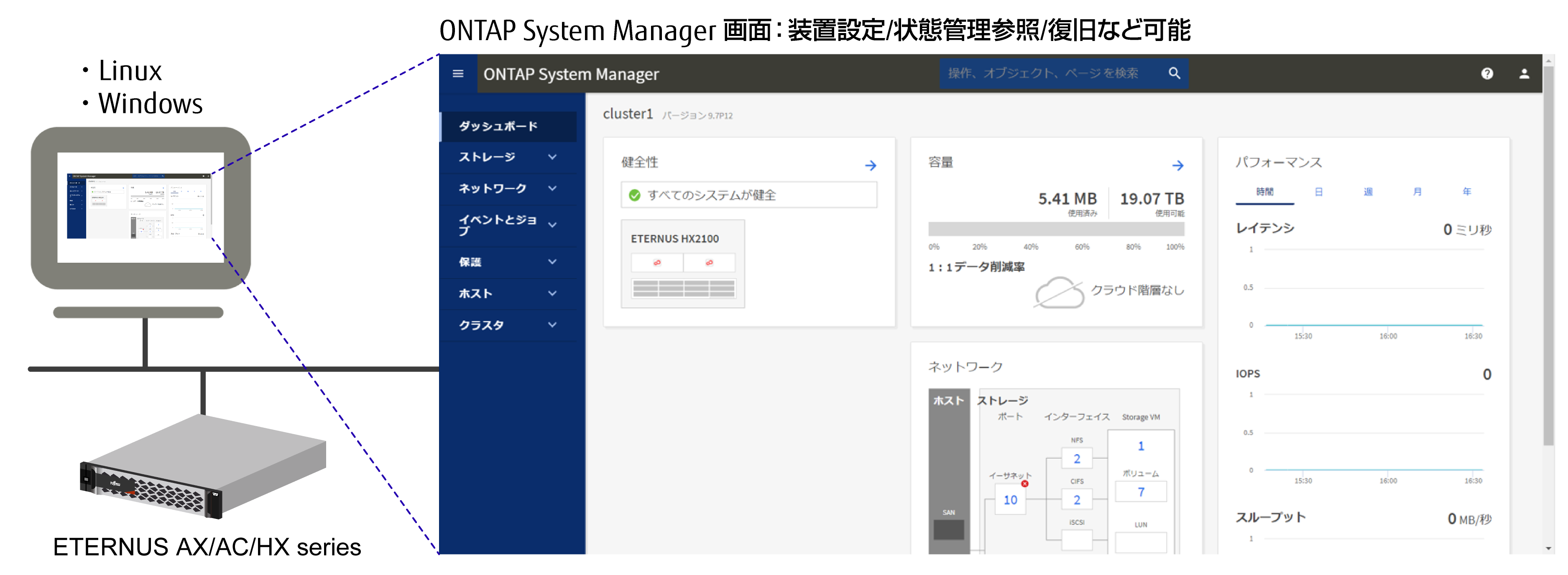
Task: Select the 週 performance tab
Action: 1368,192
